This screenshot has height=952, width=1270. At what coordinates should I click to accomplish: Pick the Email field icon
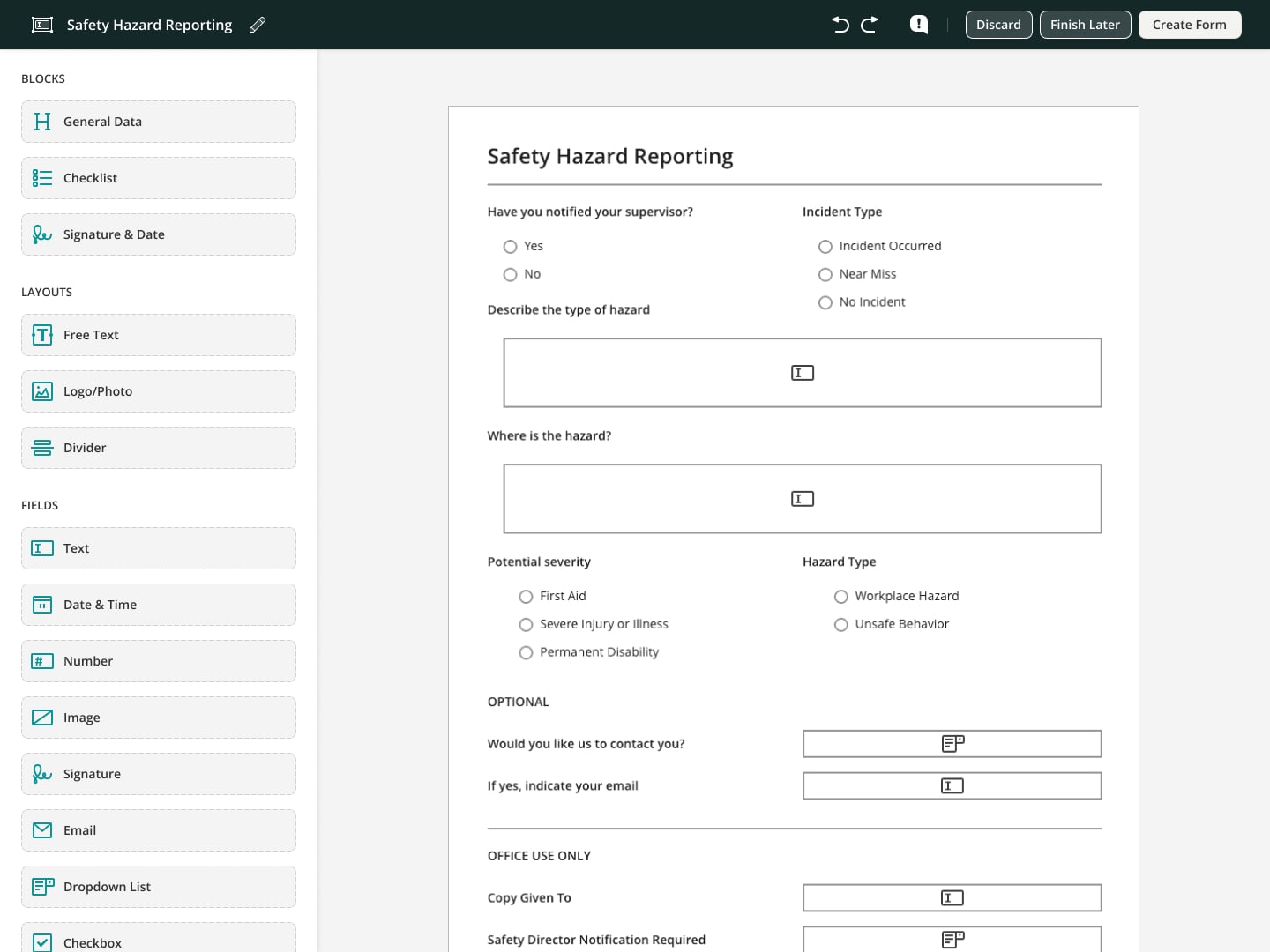pos(42,830)
